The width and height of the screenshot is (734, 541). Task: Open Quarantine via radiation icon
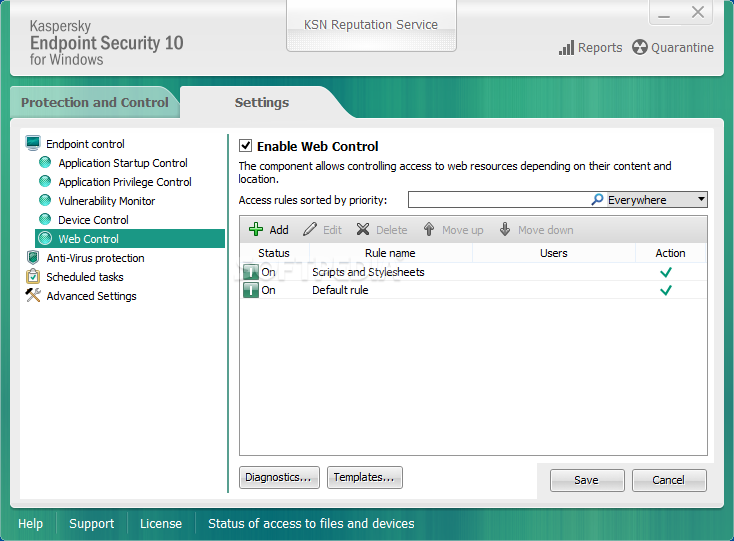[640, 47]
